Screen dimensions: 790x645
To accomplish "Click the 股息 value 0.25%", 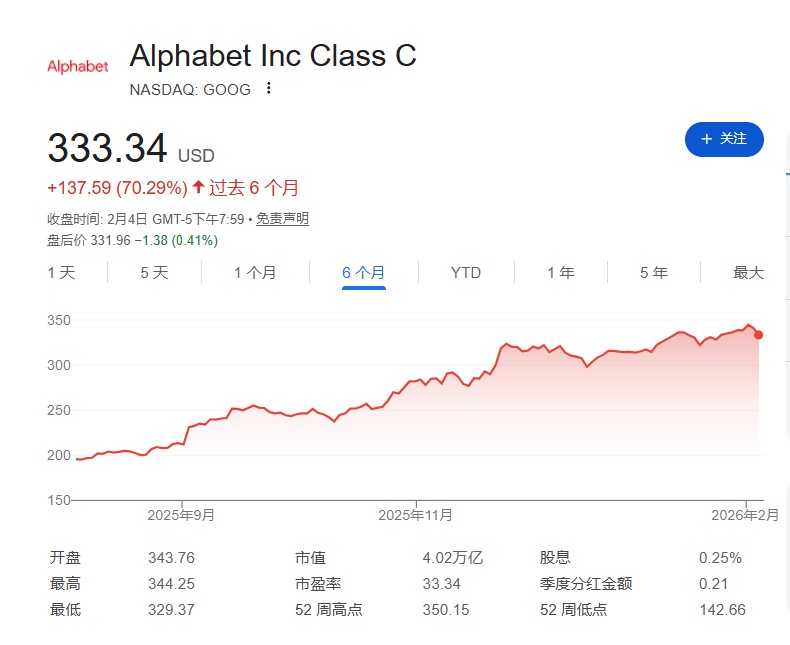I will (x=720, y=558).
